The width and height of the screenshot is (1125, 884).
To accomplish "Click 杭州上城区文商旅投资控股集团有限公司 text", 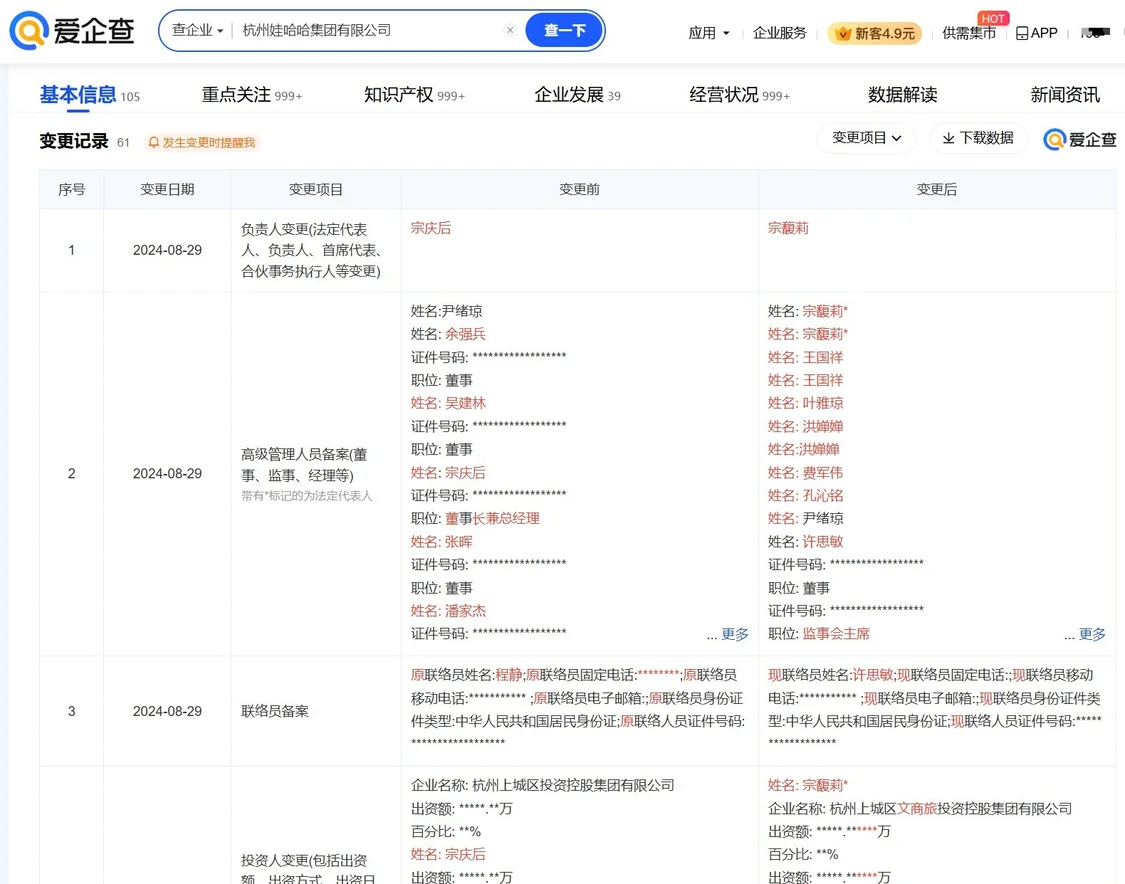I will click(x=951, y=809).
